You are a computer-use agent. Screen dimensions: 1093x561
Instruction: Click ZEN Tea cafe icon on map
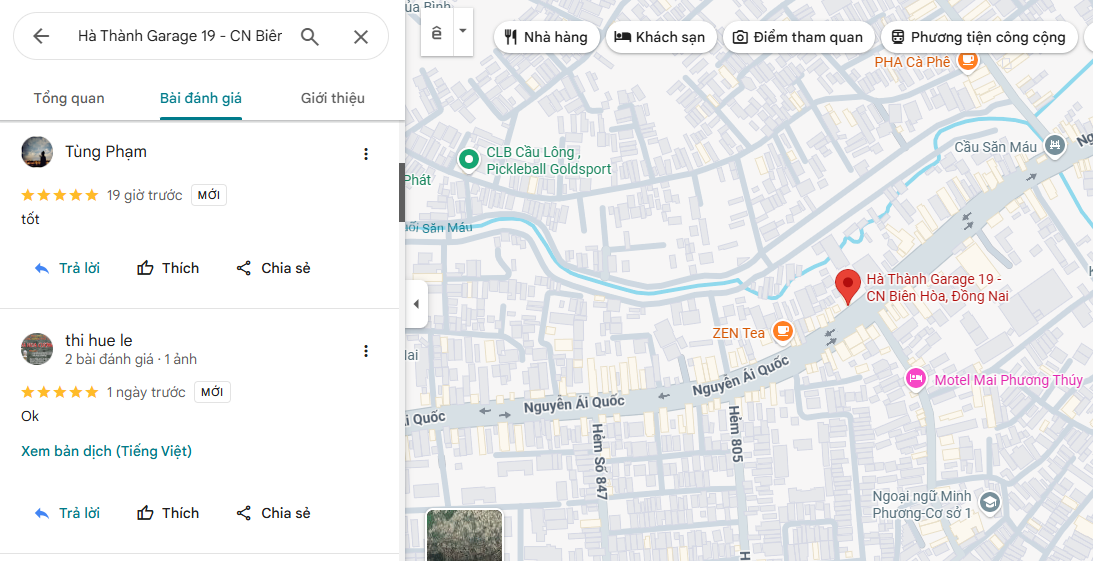[784, 332]
